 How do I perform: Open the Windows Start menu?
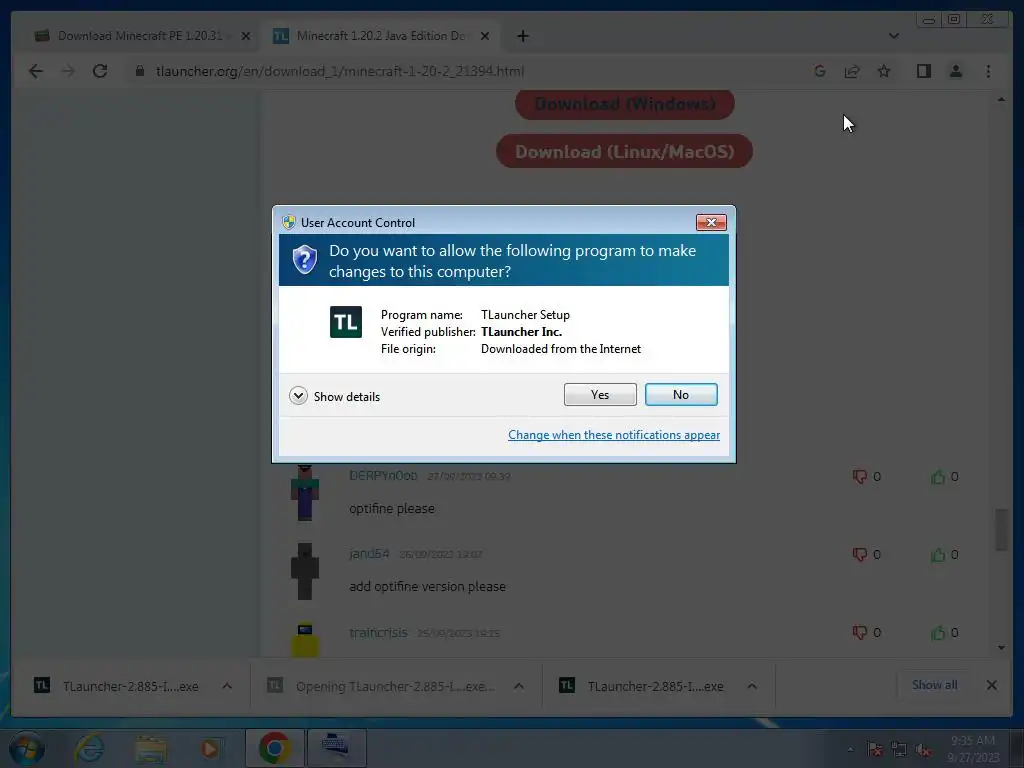click(x=26, y=748)
